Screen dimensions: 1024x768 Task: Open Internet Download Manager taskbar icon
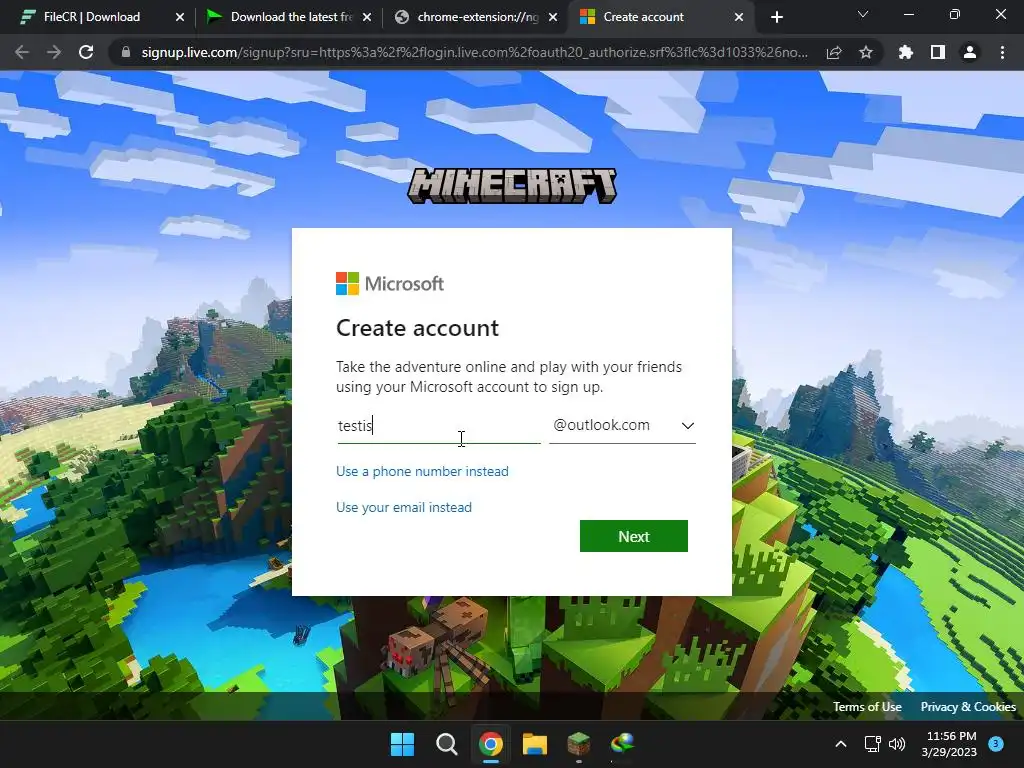click(622, 744)
